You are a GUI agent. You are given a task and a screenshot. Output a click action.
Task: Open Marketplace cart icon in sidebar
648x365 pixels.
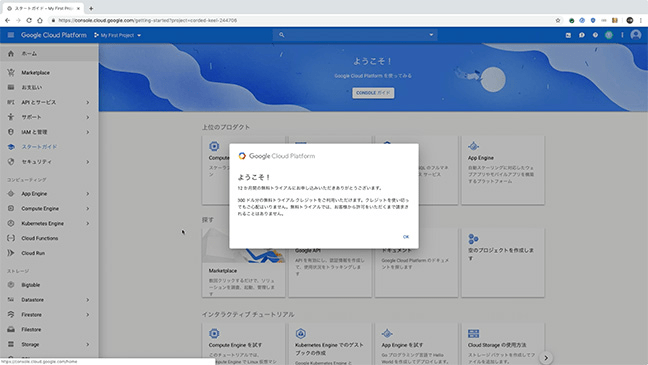11,72
